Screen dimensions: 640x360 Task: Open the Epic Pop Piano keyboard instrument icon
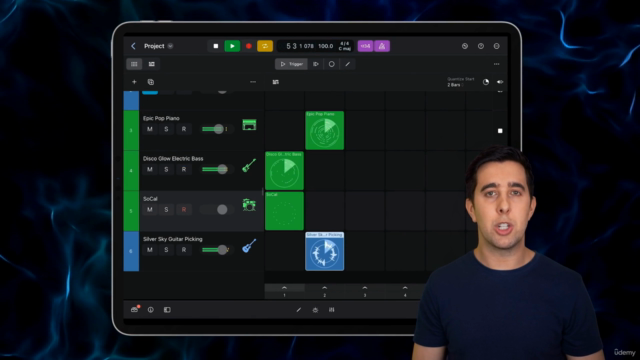249,124
